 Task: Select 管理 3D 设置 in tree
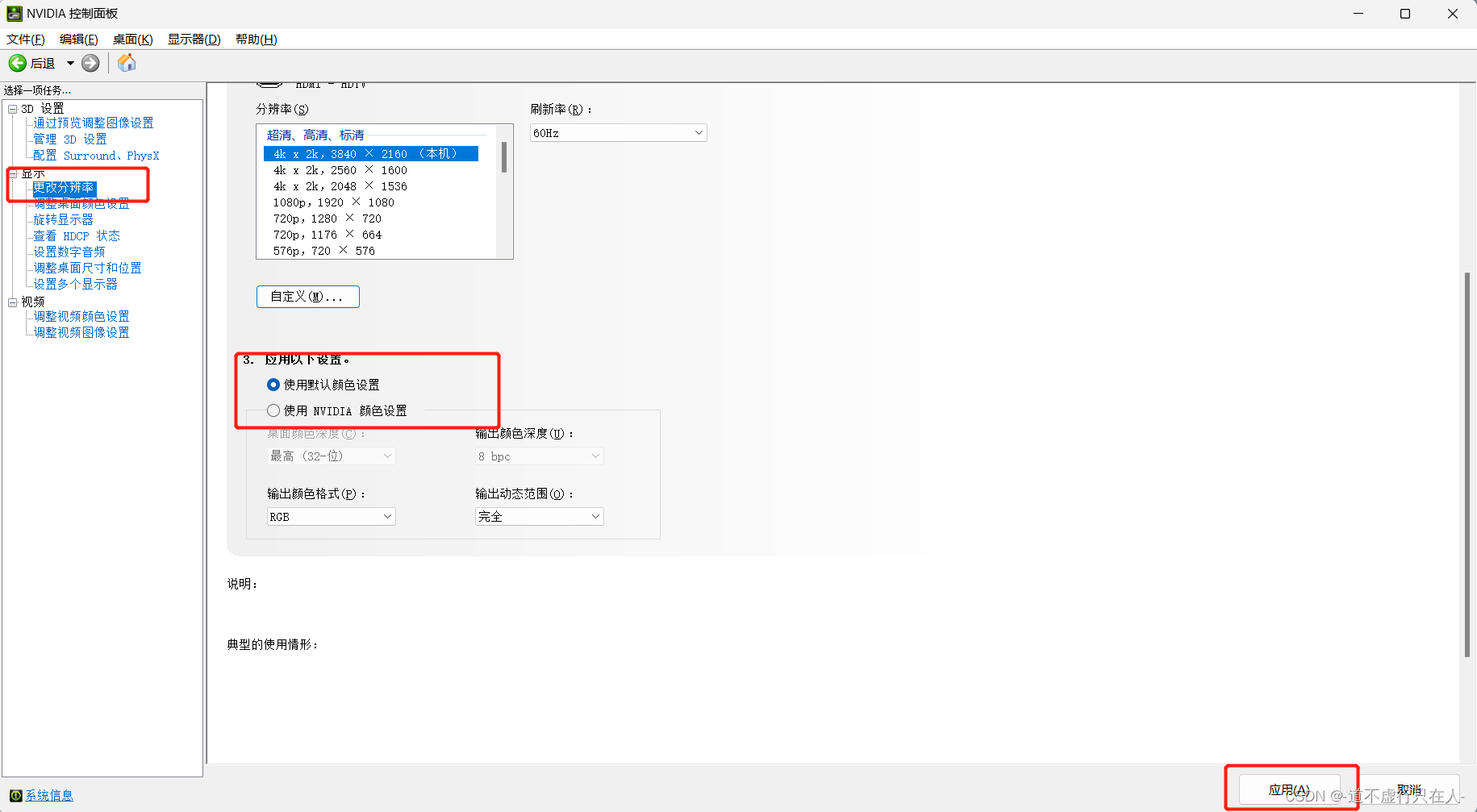click(70, 139)
